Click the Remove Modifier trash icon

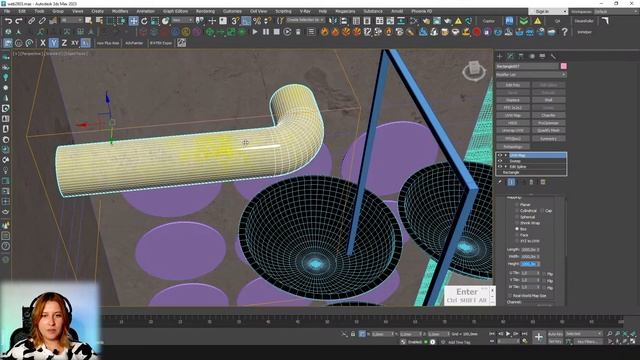[x=531, y=182]
